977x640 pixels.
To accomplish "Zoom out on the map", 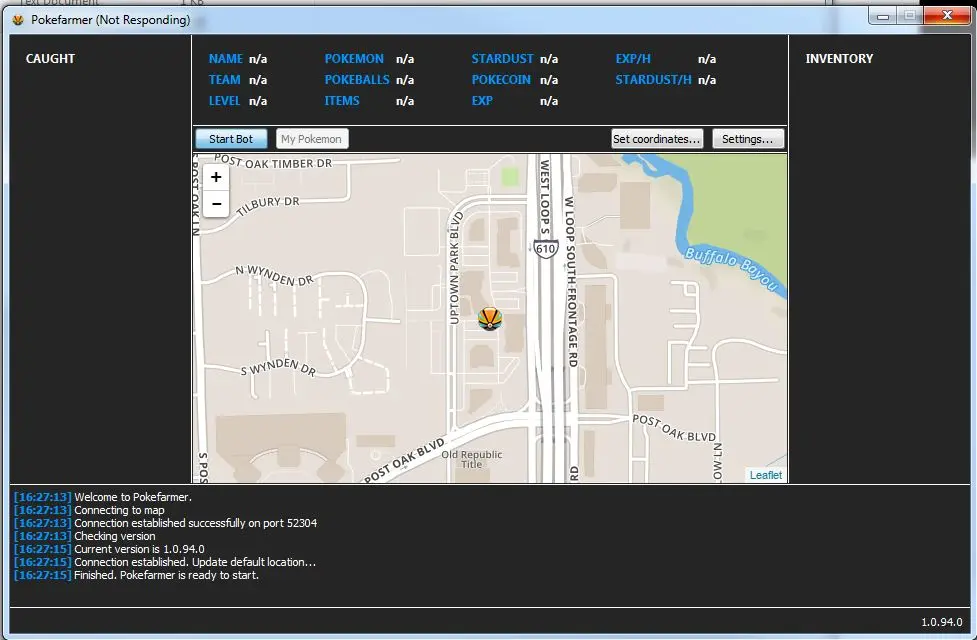I will [216, 204].
